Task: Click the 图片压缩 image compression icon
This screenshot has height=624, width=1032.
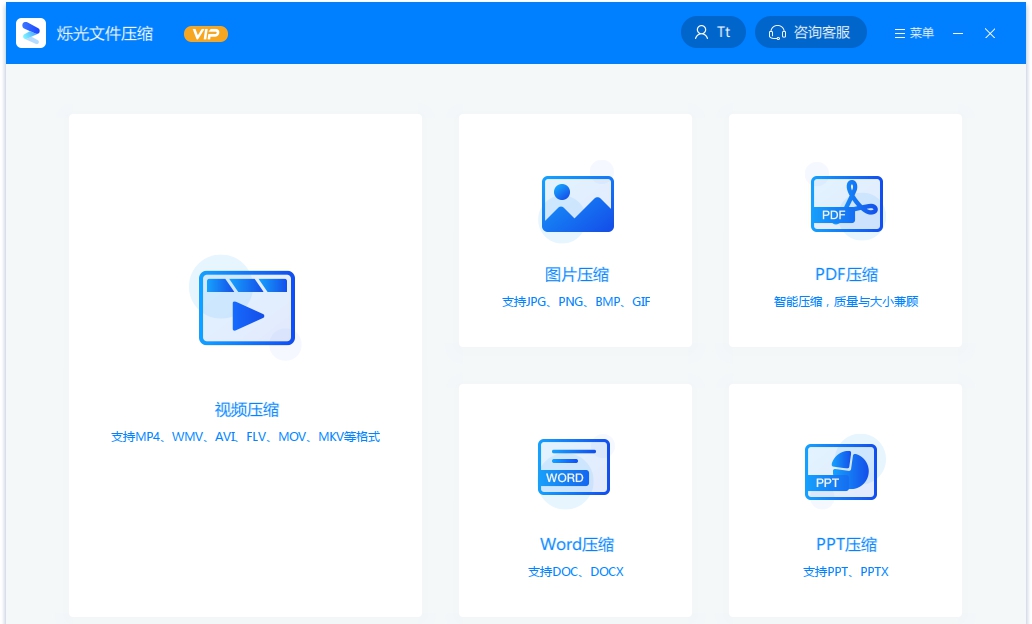Action: (576, 203)
